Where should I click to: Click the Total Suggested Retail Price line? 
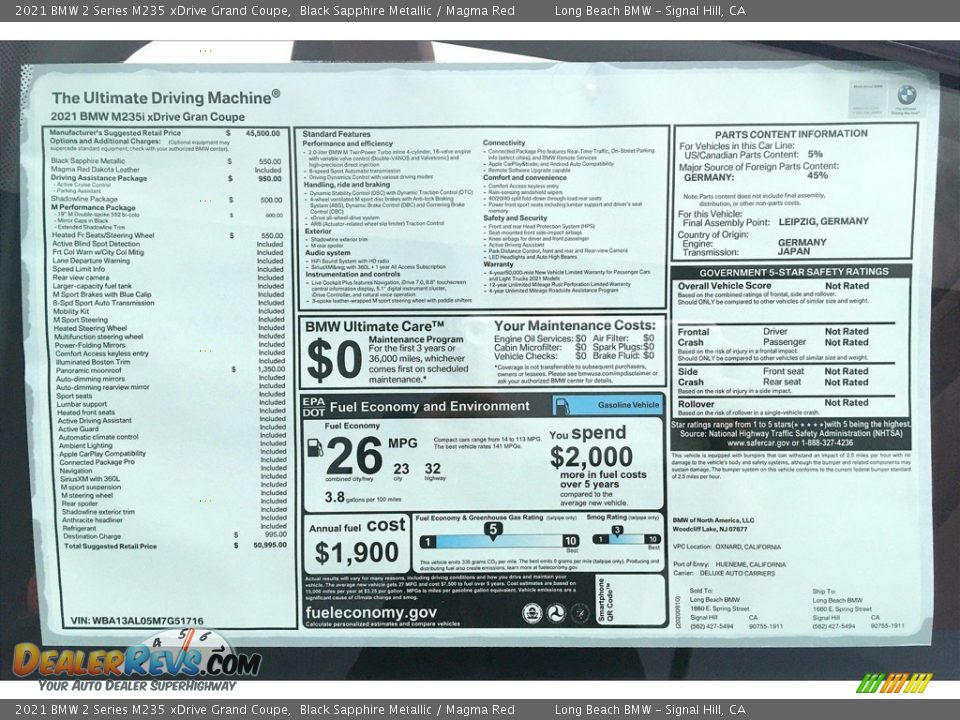click(110, 546)
